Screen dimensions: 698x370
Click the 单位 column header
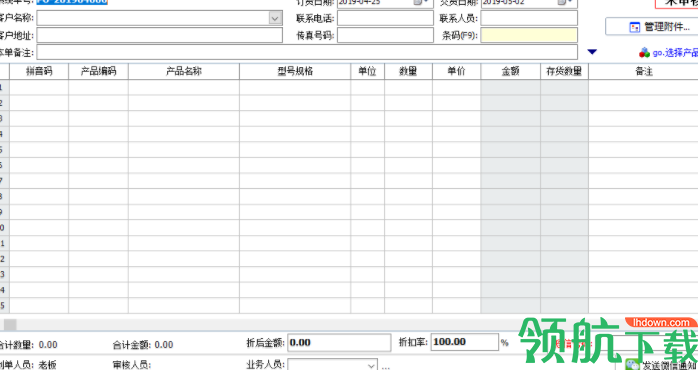point(368,72)
